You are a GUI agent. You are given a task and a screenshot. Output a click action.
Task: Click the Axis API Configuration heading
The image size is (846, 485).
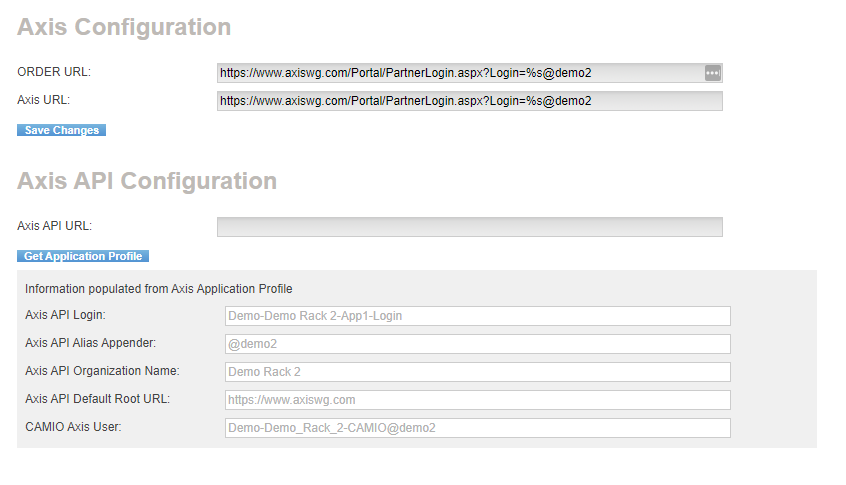coord(147,181)
